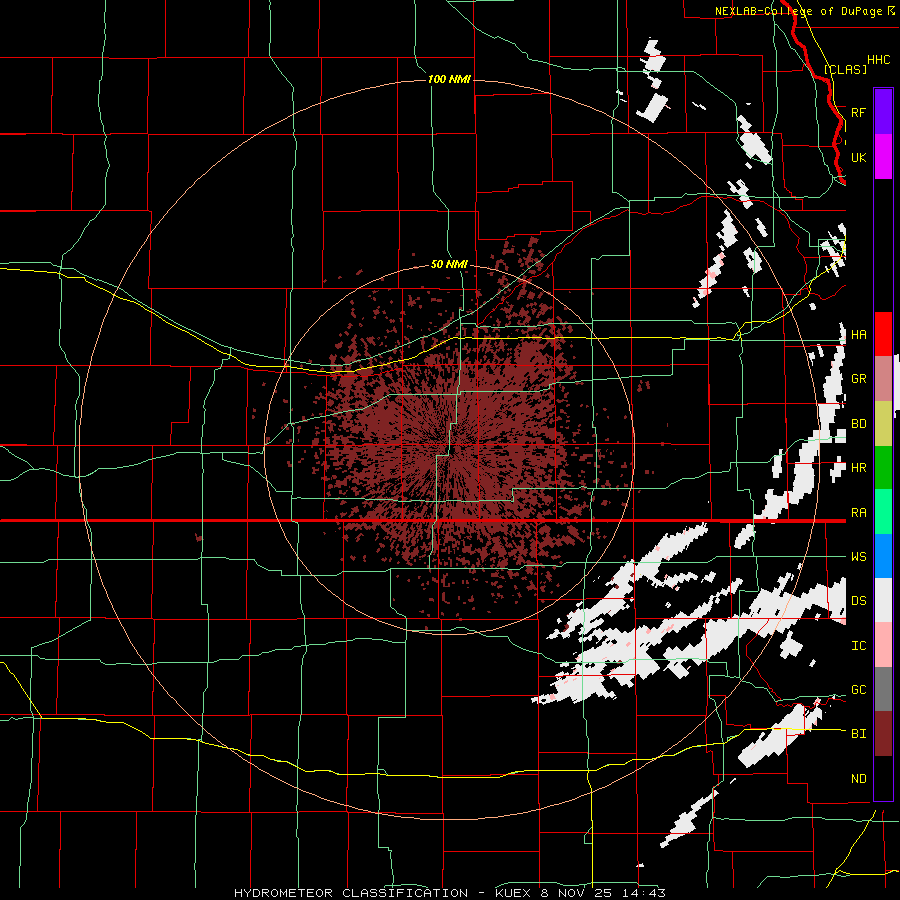Click the WS legend label
Viewport: 900px width, 900px height.
[x=858, y=557]
